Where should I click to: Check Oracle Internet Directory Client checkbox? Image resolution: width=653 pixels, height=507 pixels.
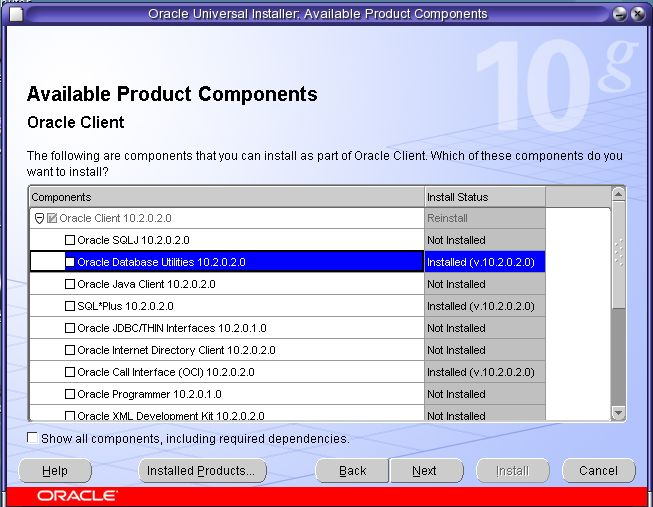coord(70,350)
